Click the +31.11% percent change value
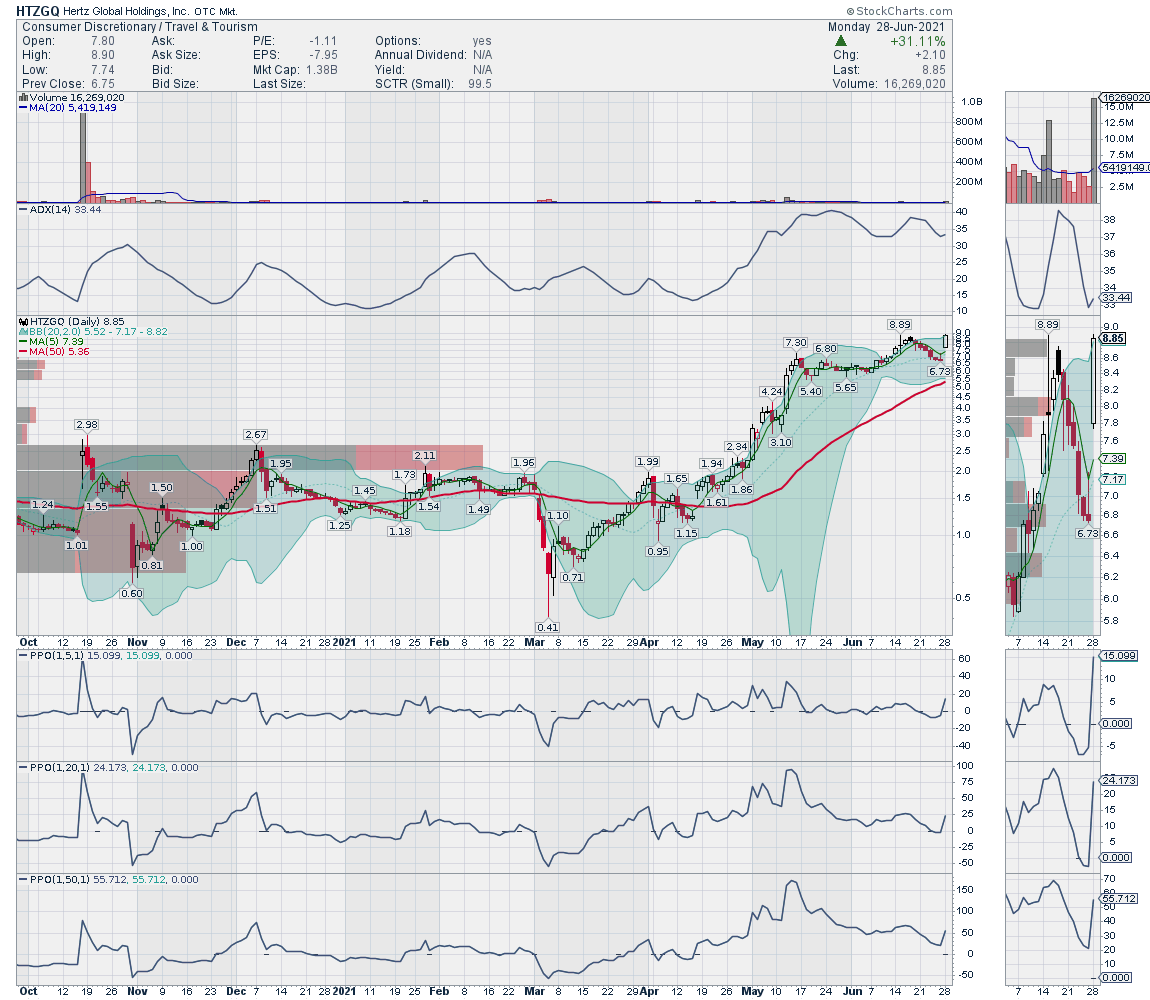The width and height of the screenshot is (1150, 1000). coord(918,41)
